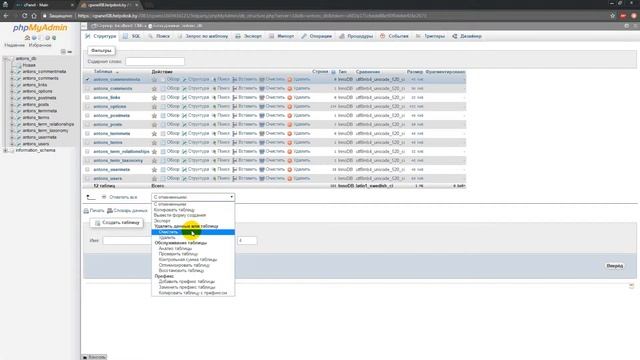Check the antons_posts row checkbox
The image size is (640, 360).
pos(87,124)
